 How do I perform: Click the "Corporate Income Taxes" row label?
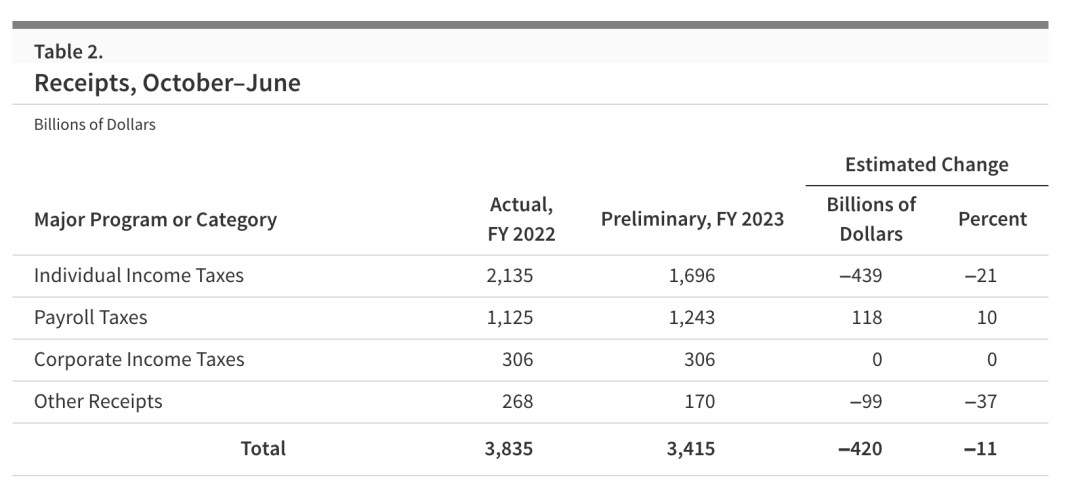pos(139,359)
